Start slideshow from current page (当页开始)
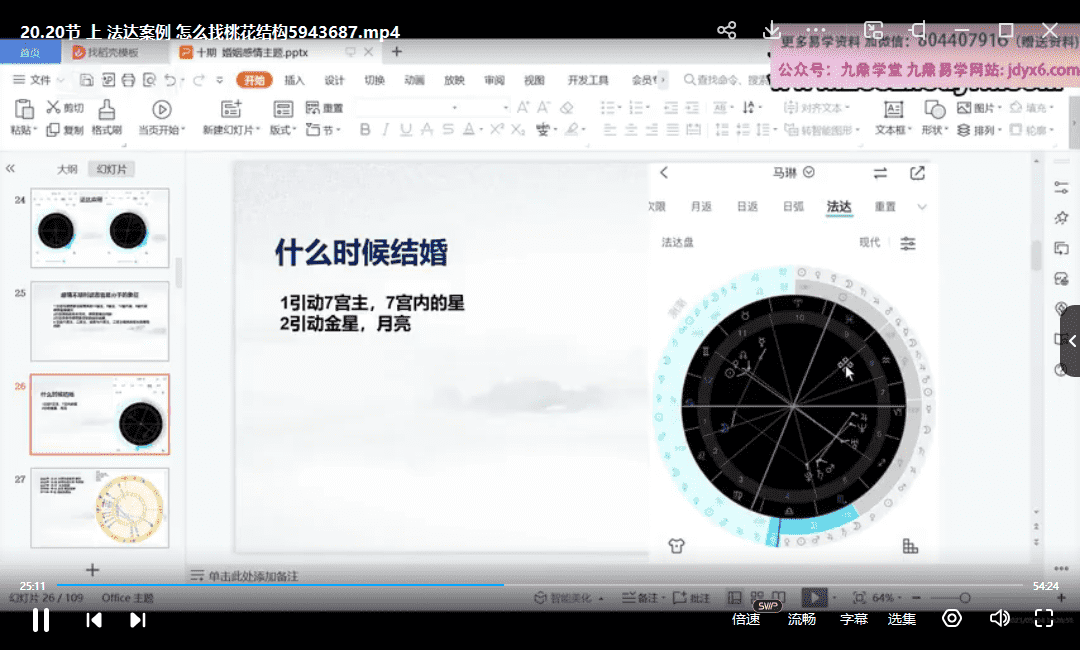The image size is (1080, 650). tap(160, 110)
